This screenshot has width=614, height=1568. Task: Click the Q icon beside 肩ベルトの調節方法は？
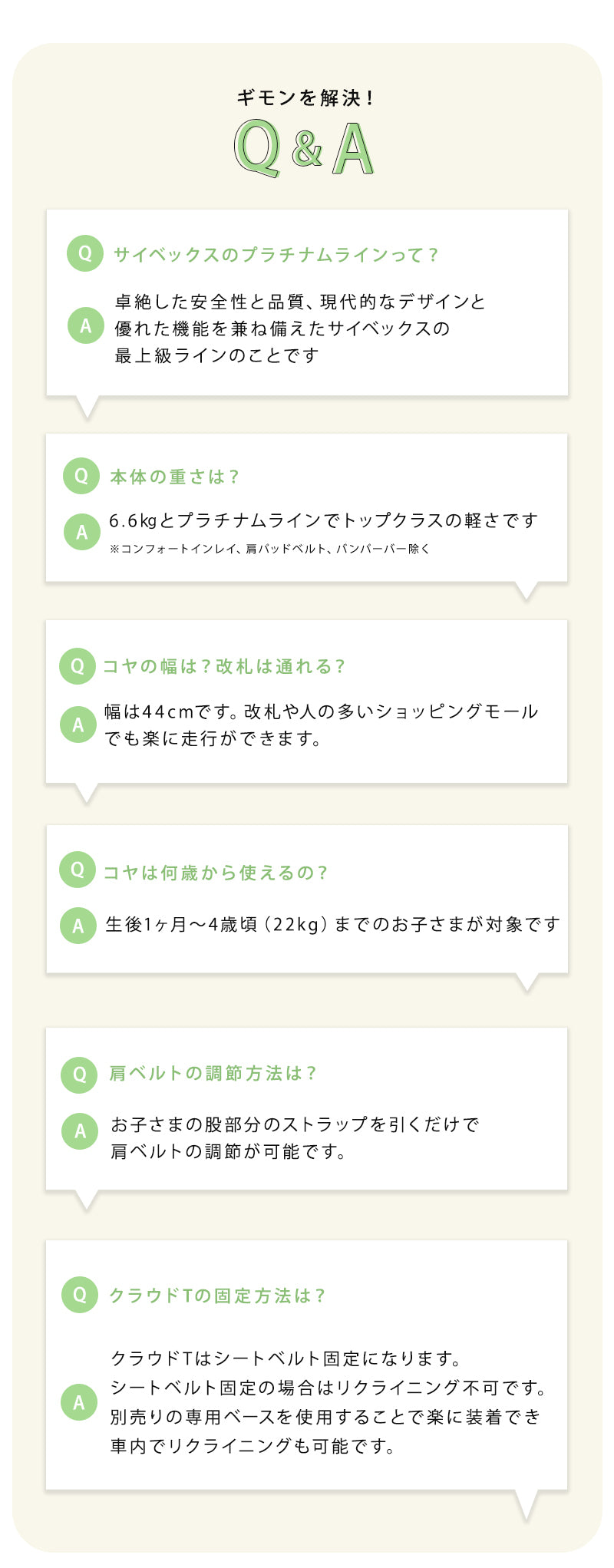point(79,1074)
